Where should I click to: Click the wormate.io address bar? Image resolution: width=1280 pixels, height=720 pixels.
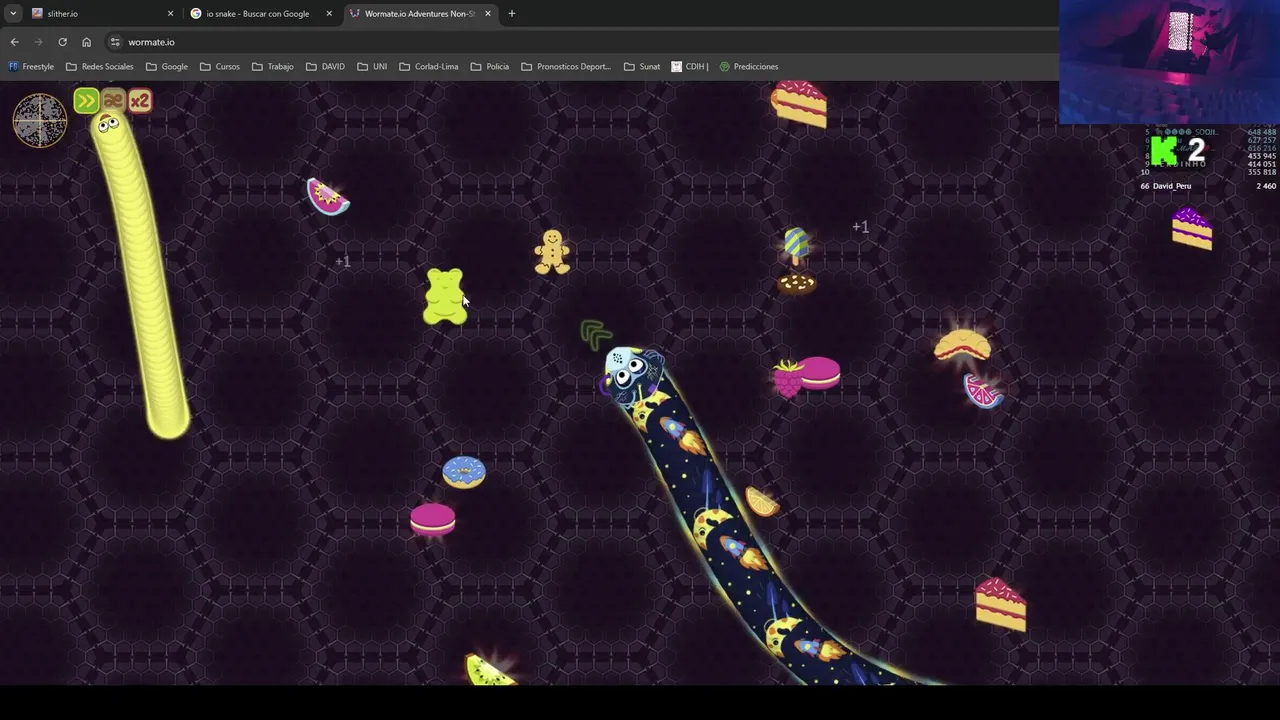(580, 42)
